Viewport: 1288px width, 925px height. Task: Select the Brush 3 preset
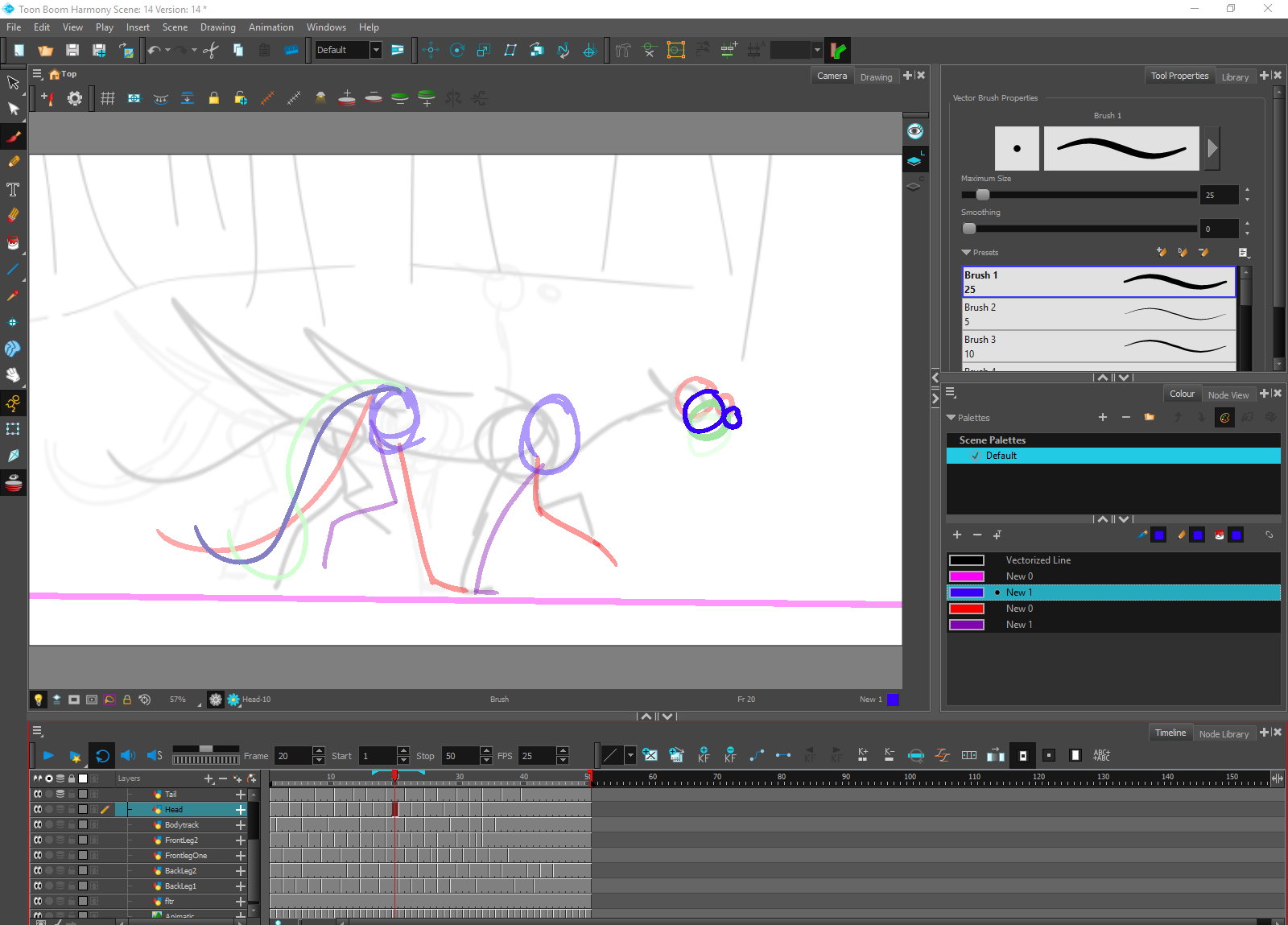click(x=1099, y=346)
